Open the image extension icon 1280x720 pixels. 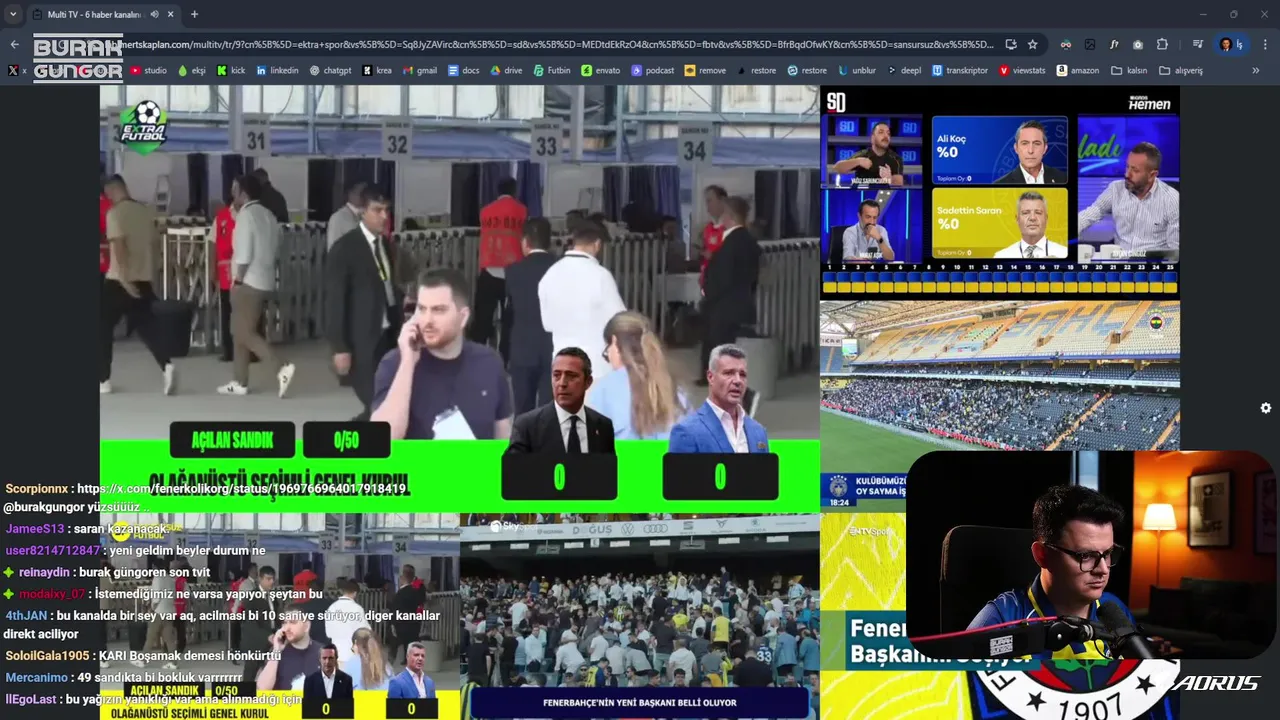tap(1090, 44)
